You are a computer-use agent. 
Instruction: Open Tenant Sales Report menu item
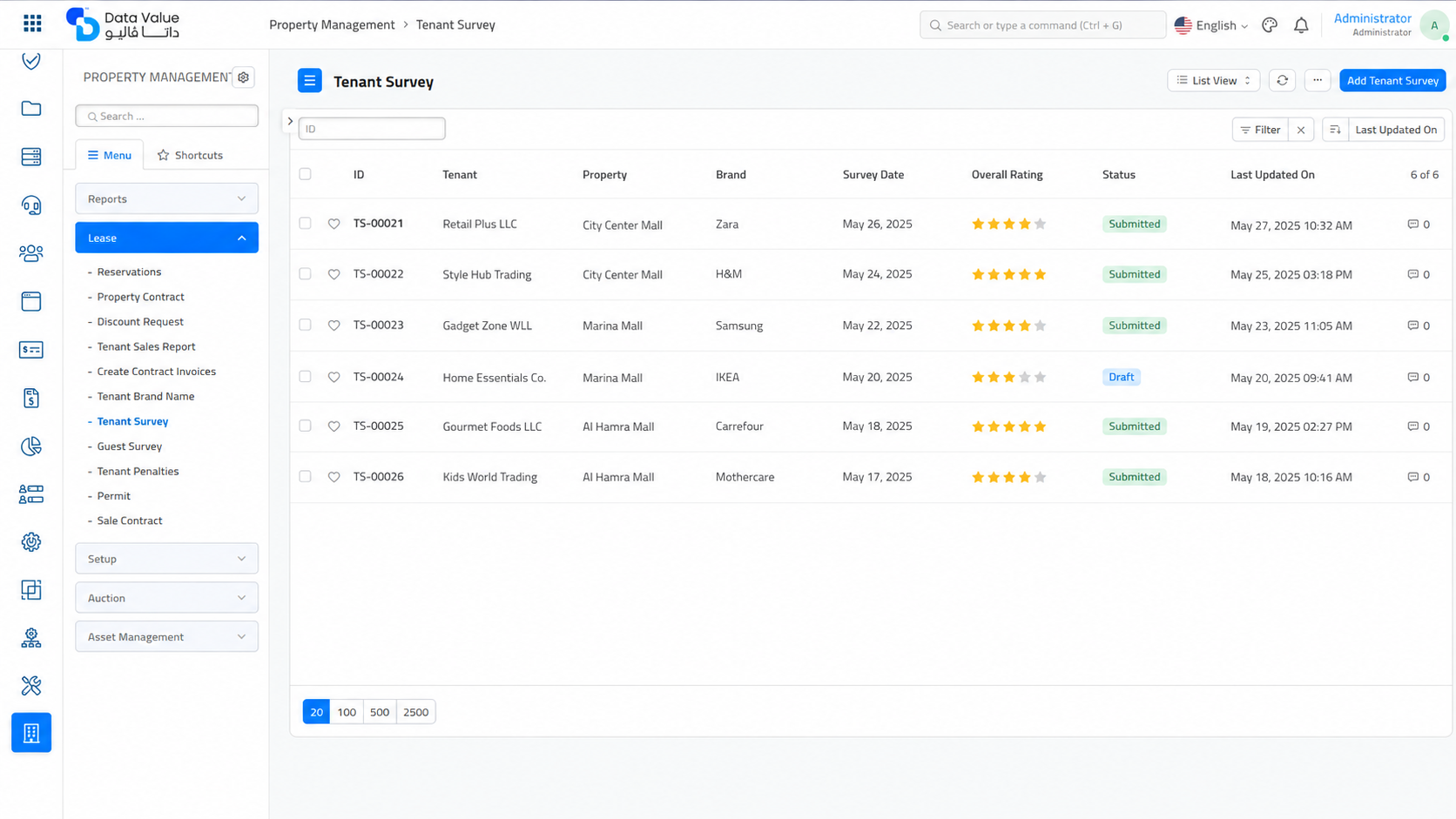pyautogui.click(x=146, y=346)
